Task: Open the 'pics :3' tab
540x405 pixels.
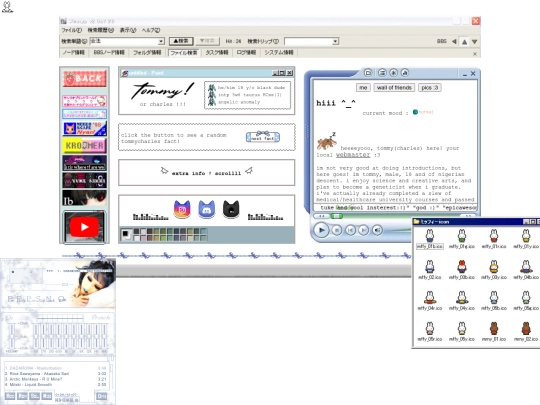Action: [x=430, y=87]
